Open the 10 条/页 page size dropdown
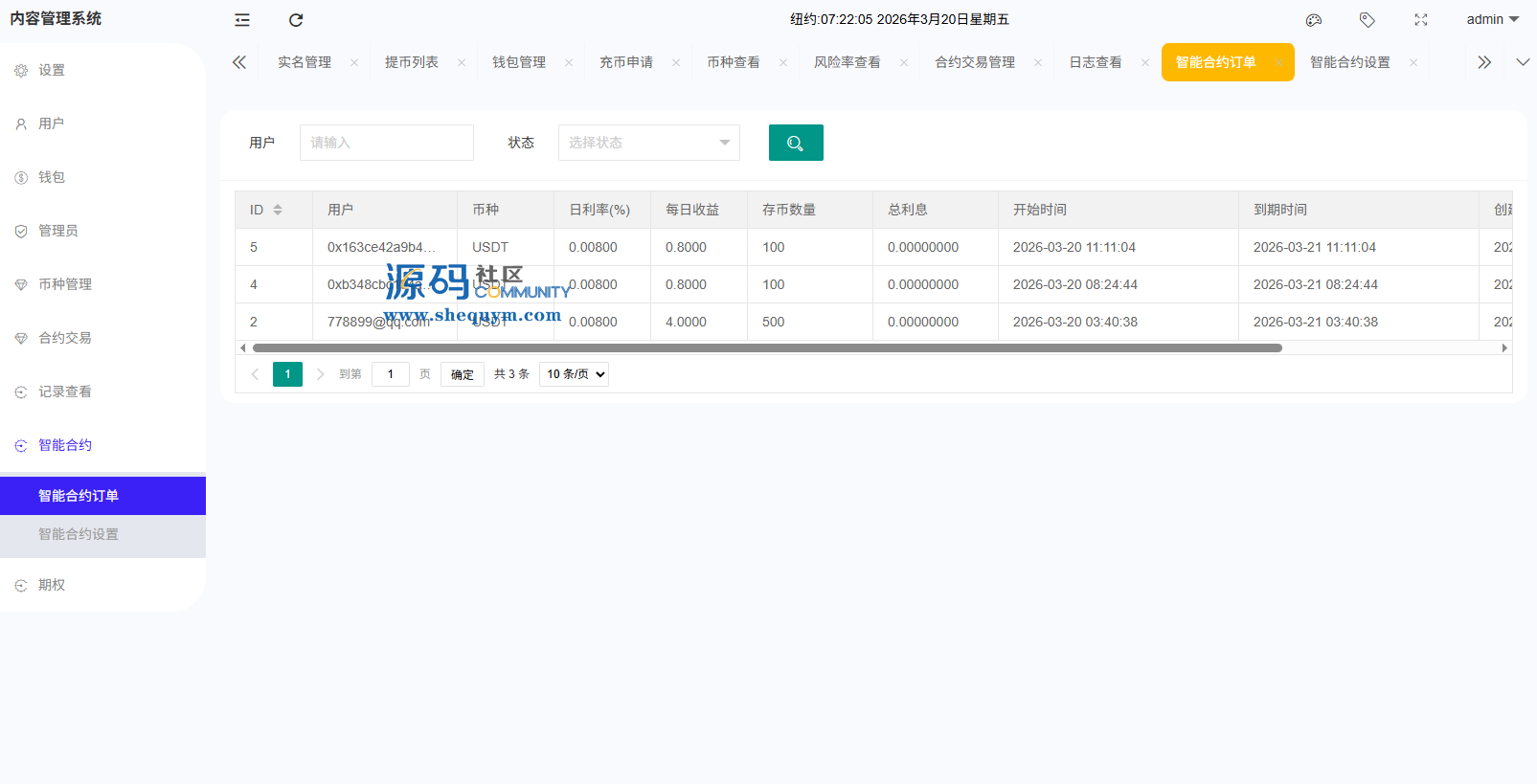This screenshot has width=1537, height=784. tap(574, 374)
